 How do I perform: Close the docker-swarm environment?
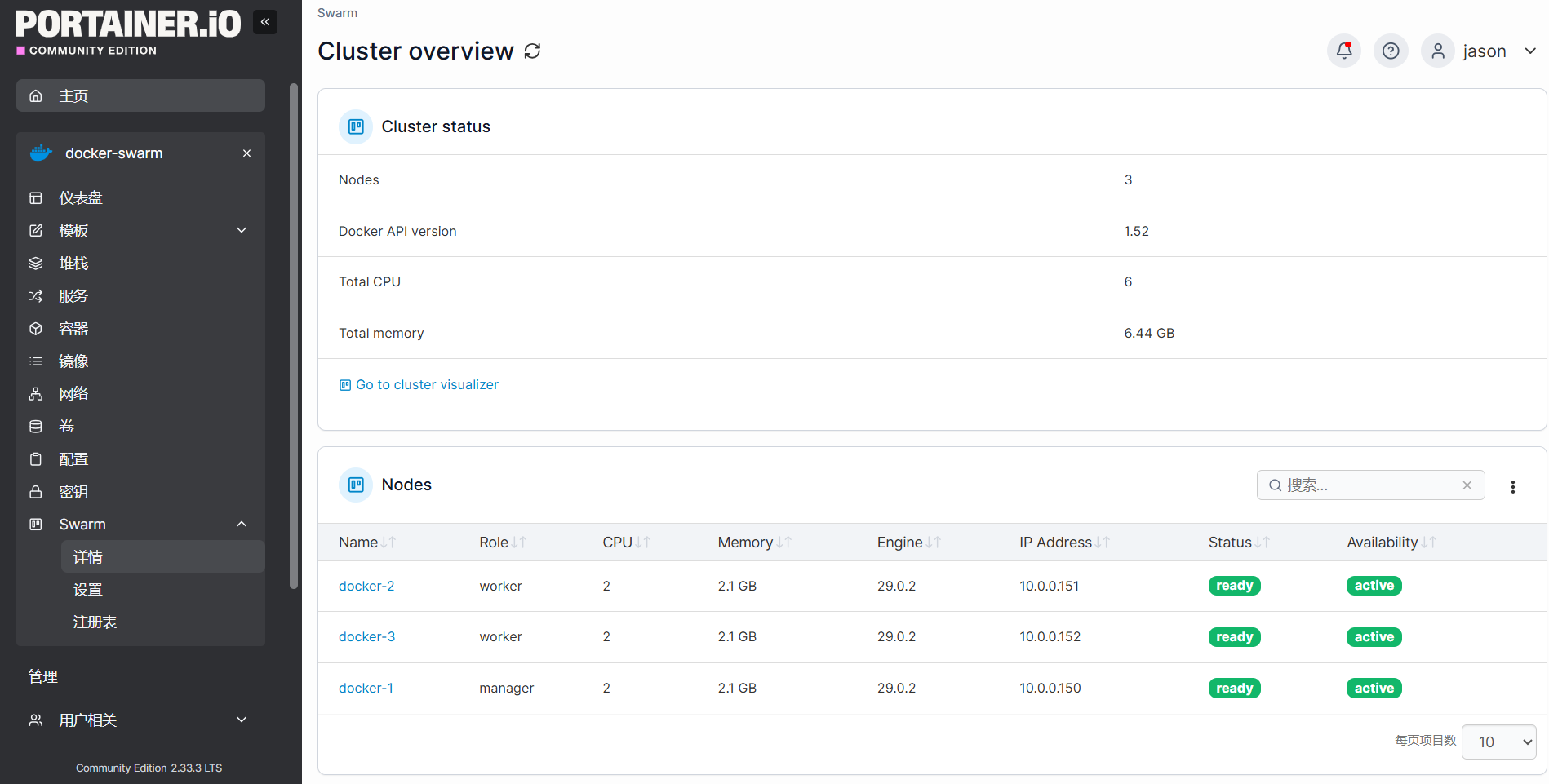tap(246, 153)
